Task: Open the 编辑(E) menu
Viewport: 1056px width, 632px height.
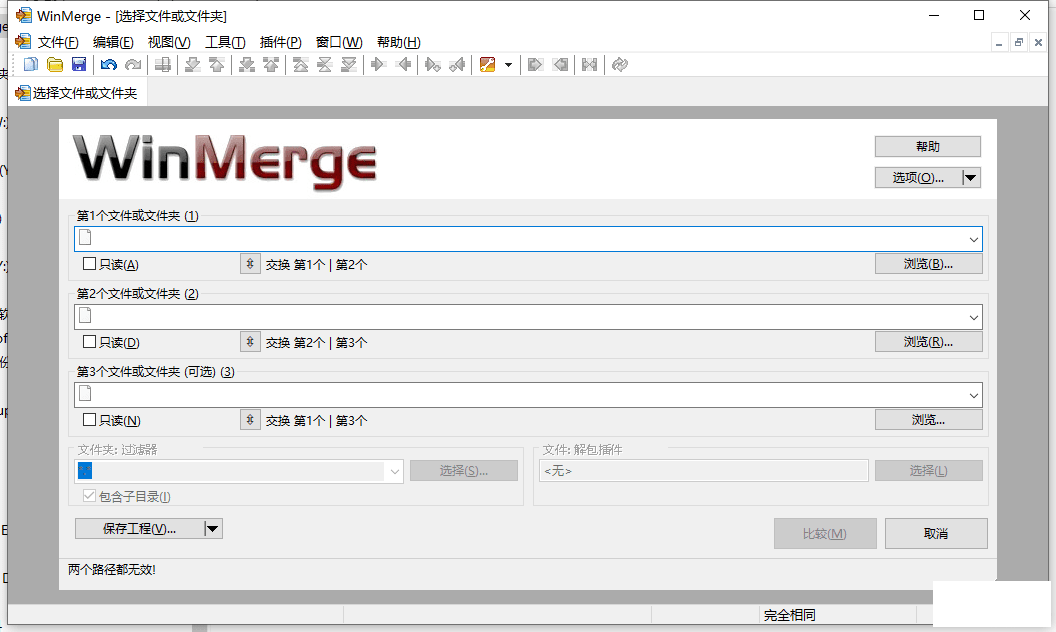Action: click(x=113, y=42)
